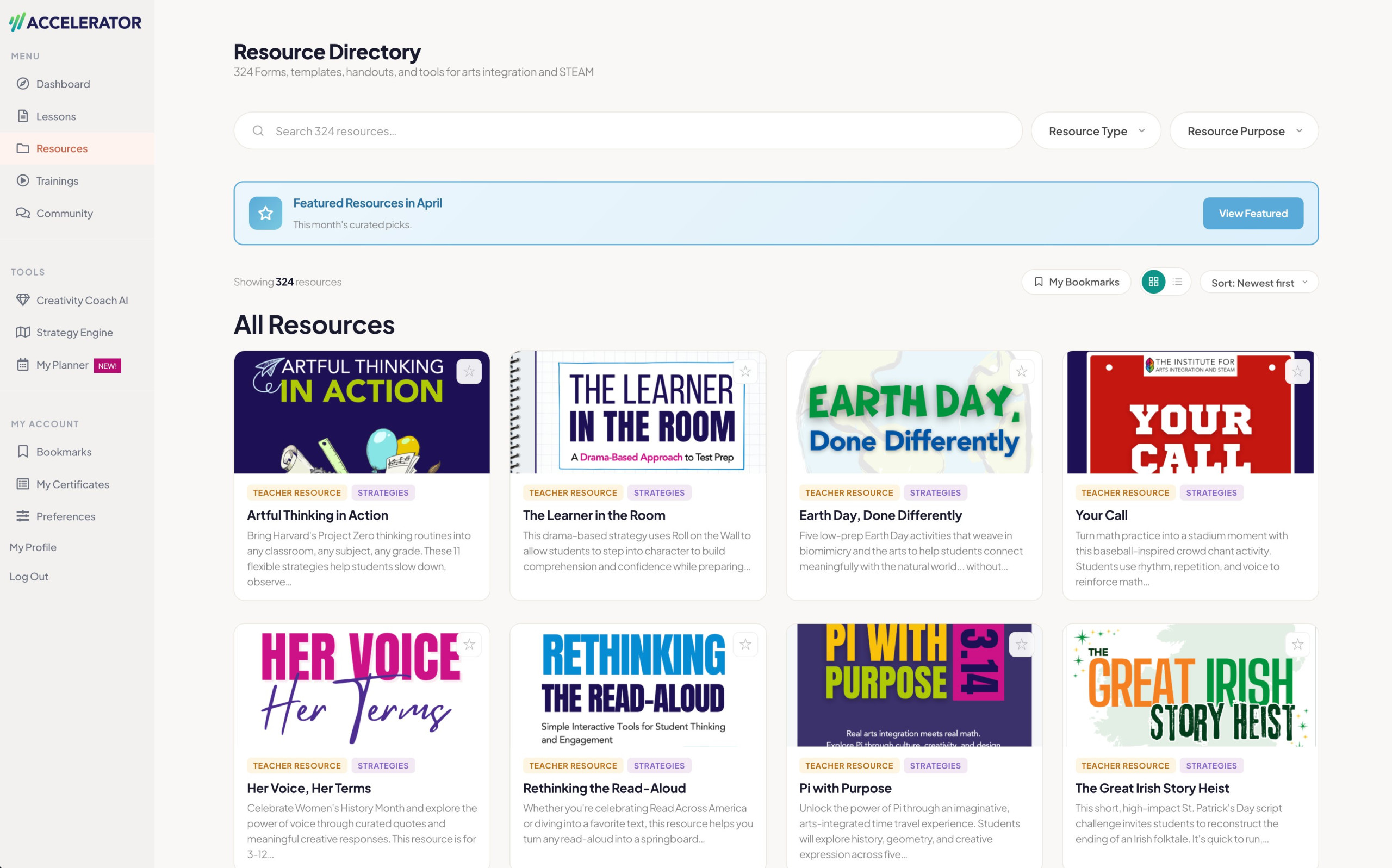Bookmark Artful Thinking in Action with star
Screen dimensions: 1392x868
[469, 371]
